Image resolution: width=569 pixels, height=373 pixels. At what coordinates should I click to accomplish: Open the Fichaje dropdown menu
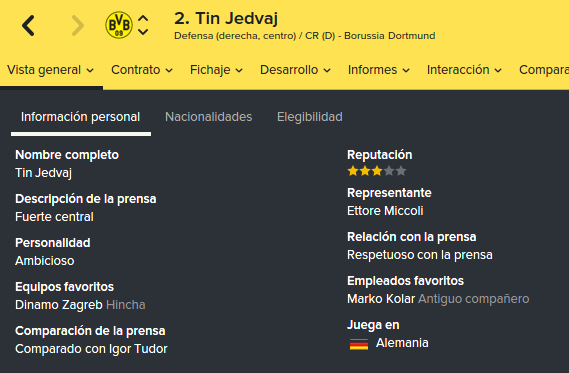216,70
